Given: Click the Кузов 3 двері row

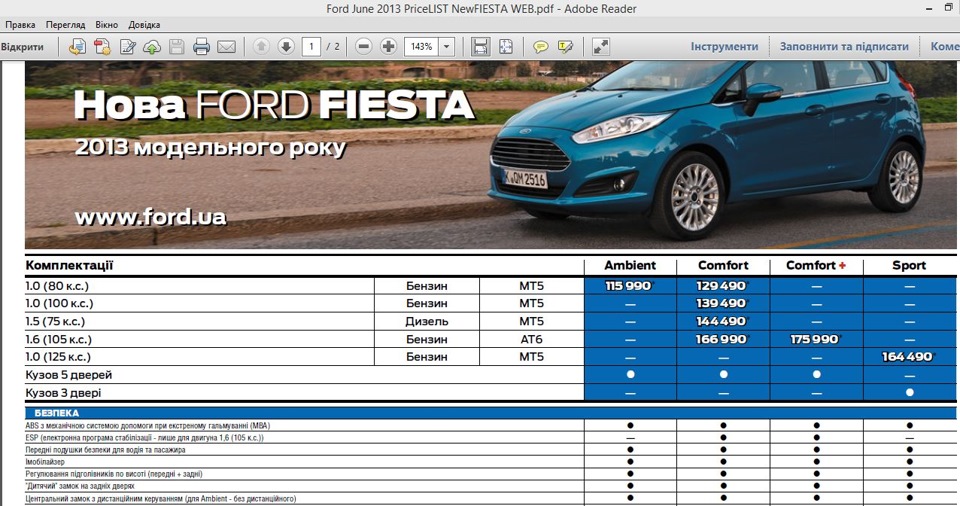Looking at the screenshot, I should 490,393.
